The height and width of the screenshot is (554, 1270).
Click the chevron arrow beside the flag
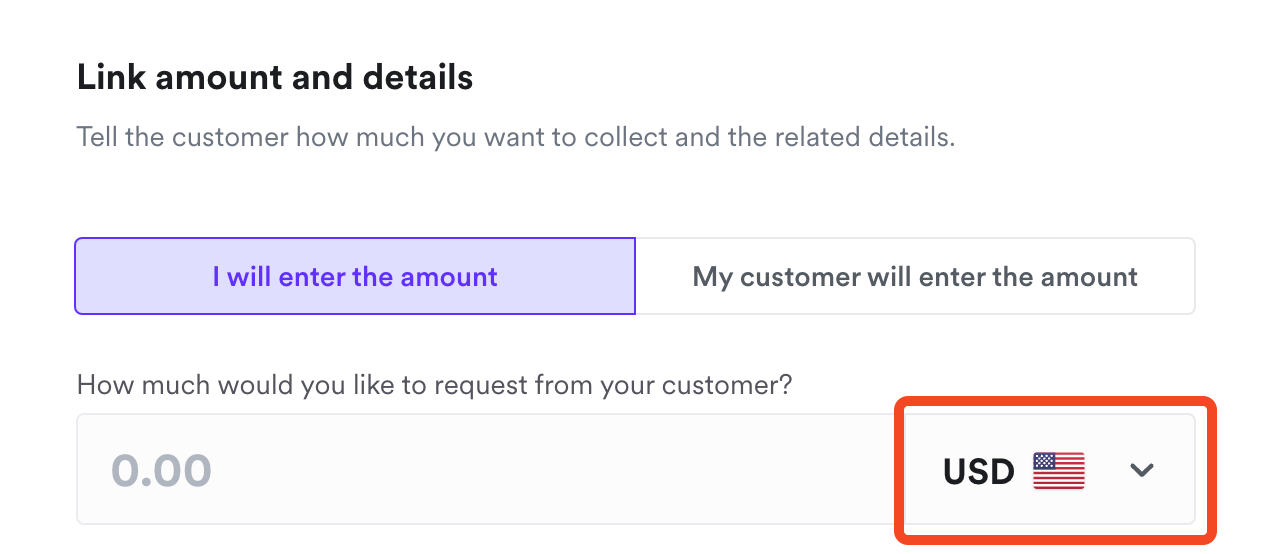click(x=1142, y=470)
